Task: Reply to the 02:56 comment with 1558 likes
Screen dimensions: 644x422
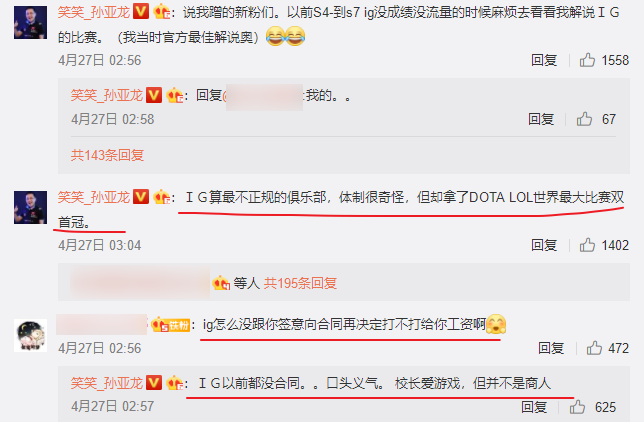Action: [544, 60]
